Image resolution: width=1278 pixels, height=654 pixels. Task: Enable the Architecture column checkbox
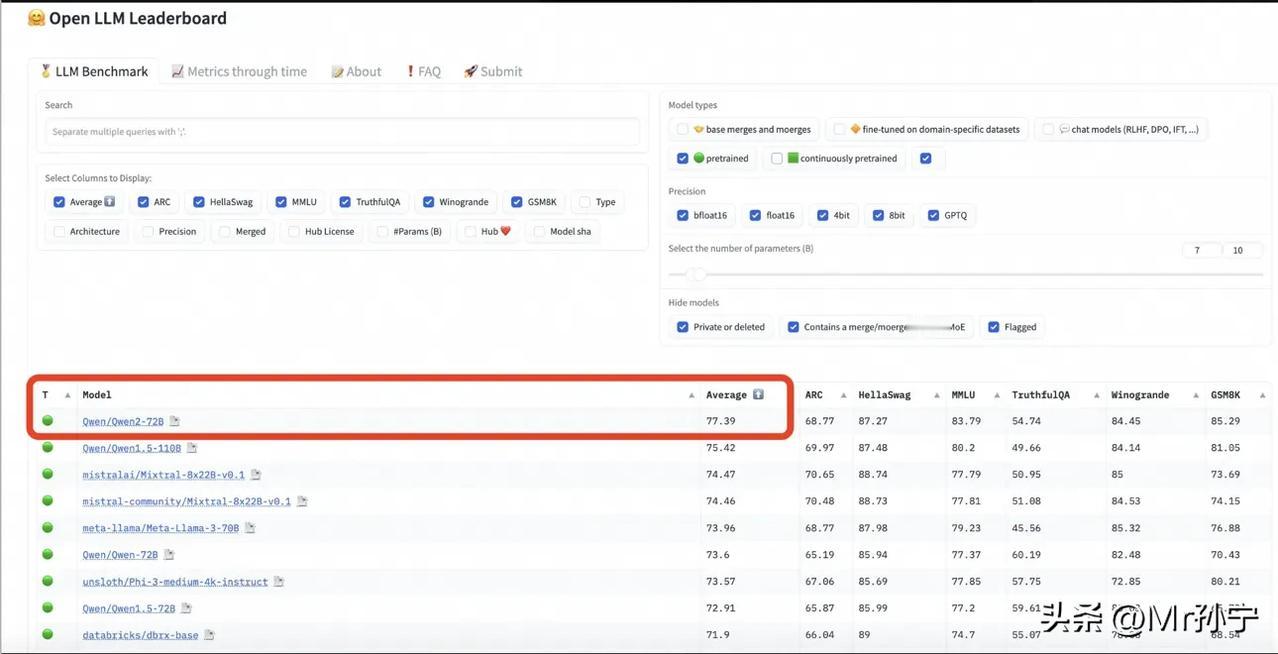60,231
